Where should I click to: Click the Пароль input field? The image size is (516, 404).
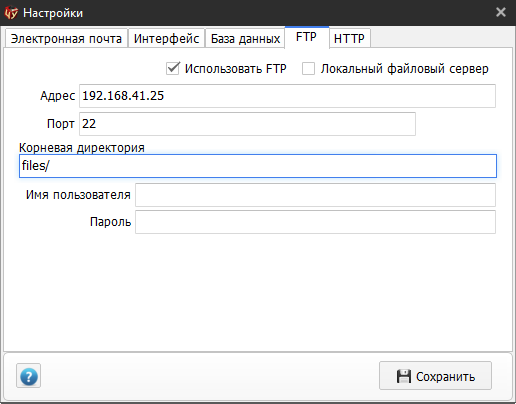315,222
